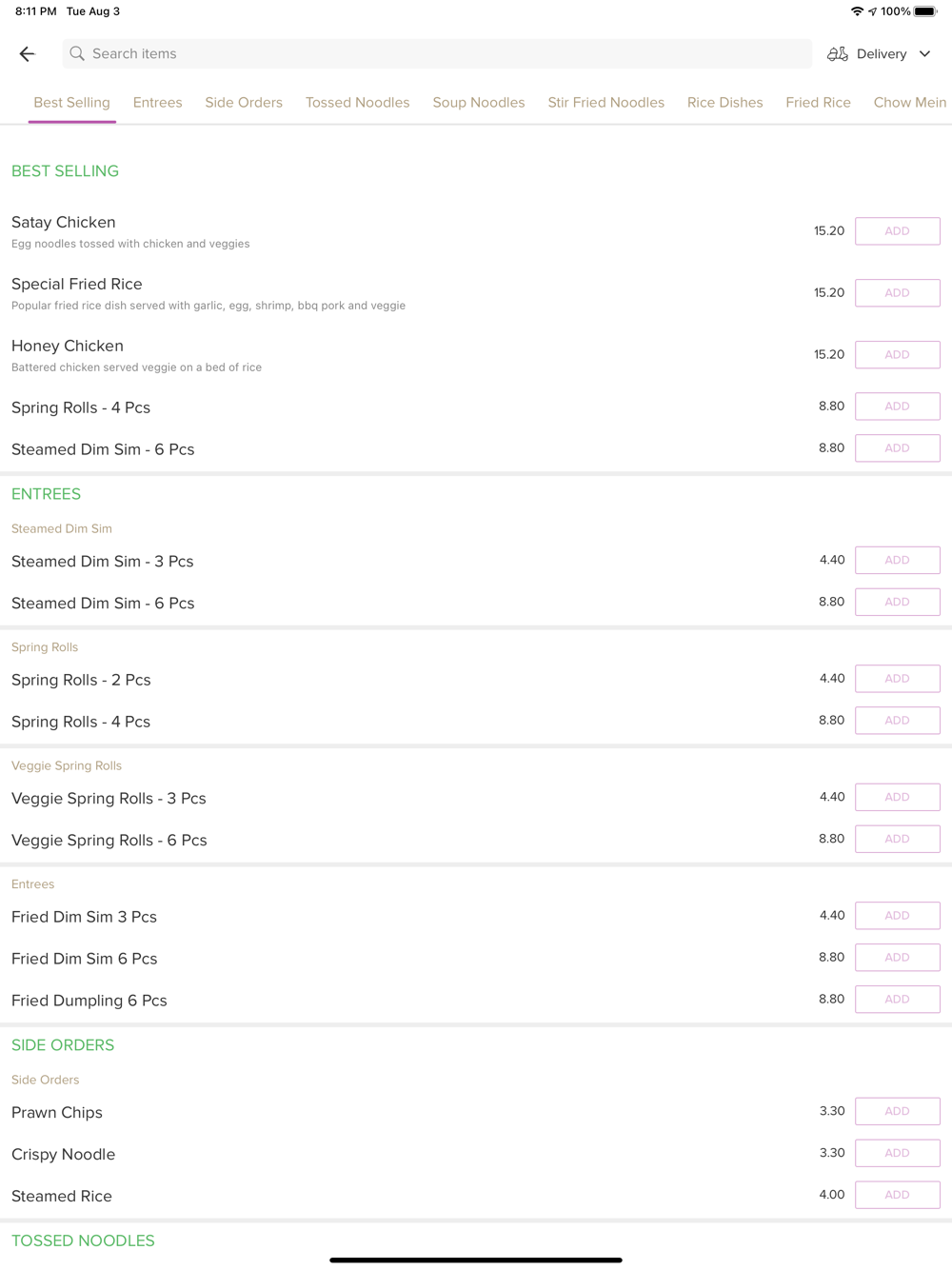Add Steamed Dim Sim 3 Pcs
Screen dimensions: 952x1270
[x=897, y=561]
